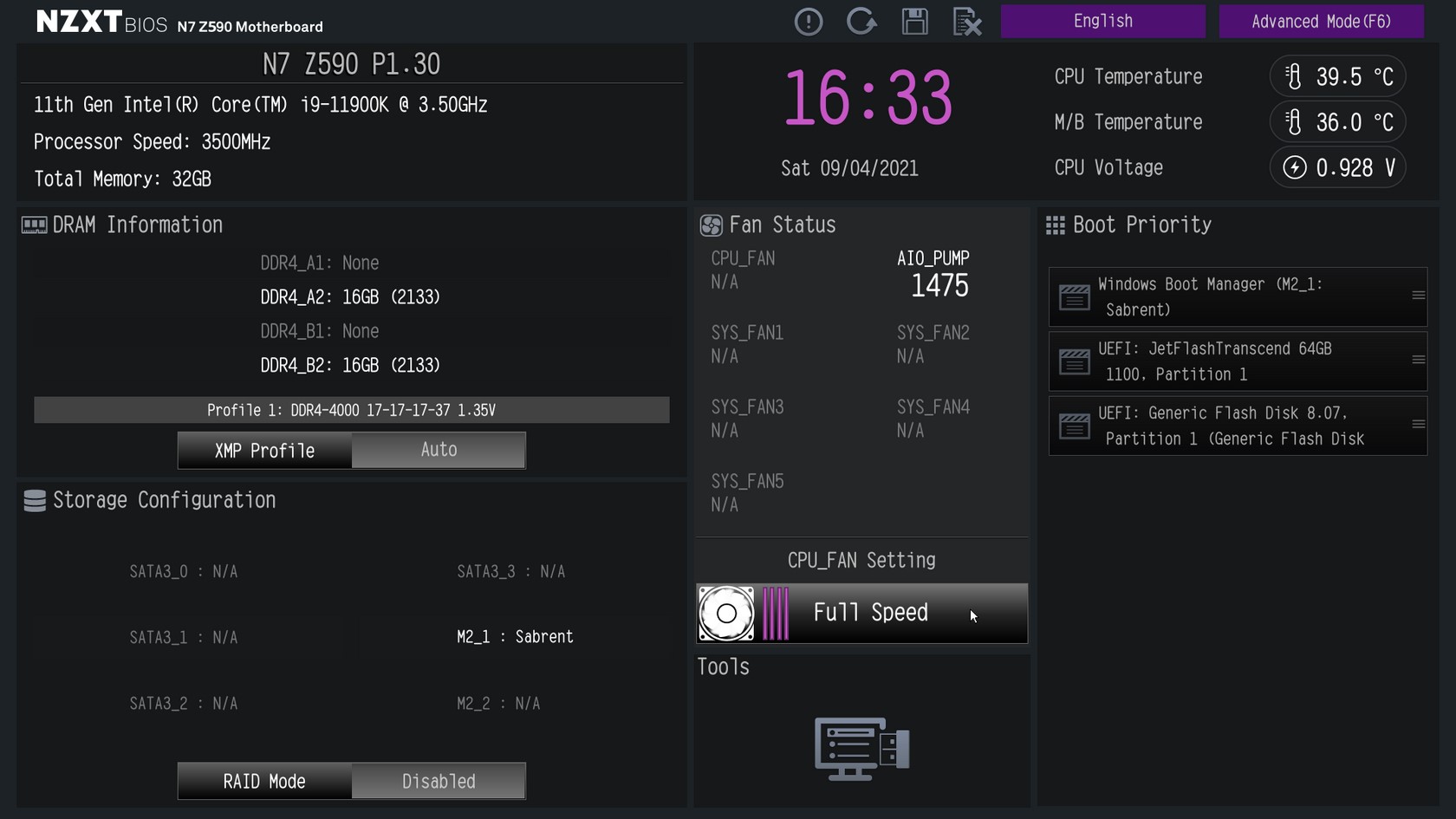This screenshot has width=1456, height=819.
Task: Click the SYS_FAN1 reading
Action: [747, 345]
